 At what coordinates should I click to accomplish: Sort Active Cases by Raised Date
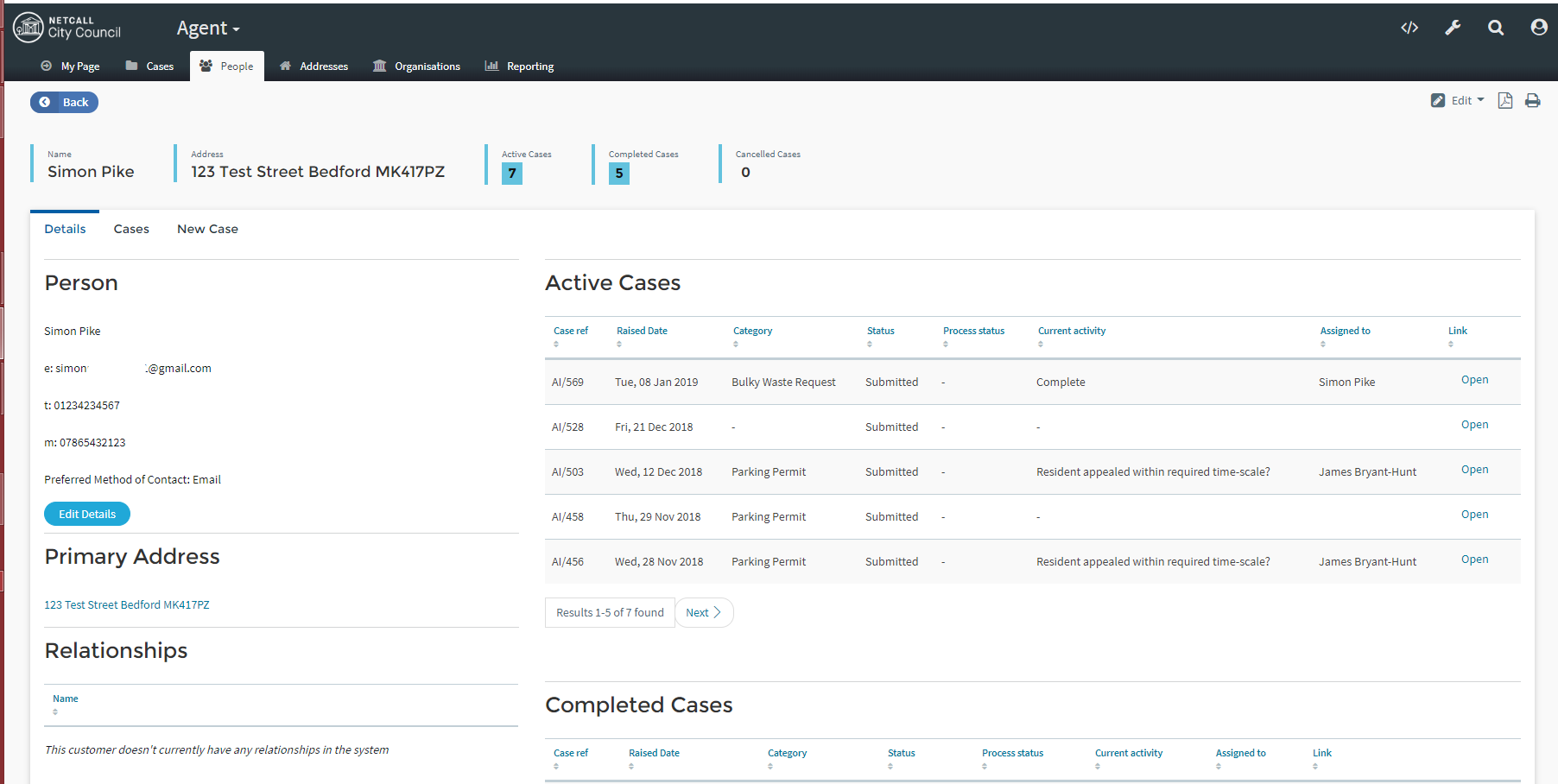tap(642, 336)
